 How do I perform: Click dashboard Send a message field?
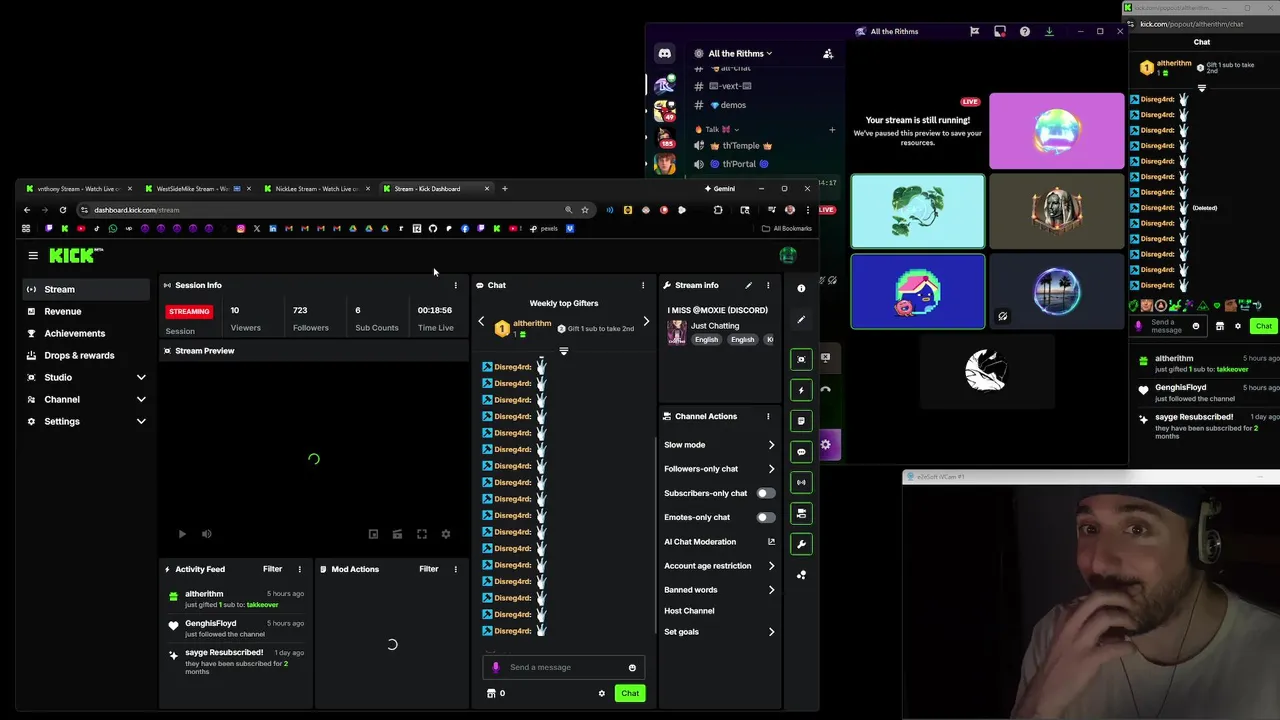(x=565, y=668)
